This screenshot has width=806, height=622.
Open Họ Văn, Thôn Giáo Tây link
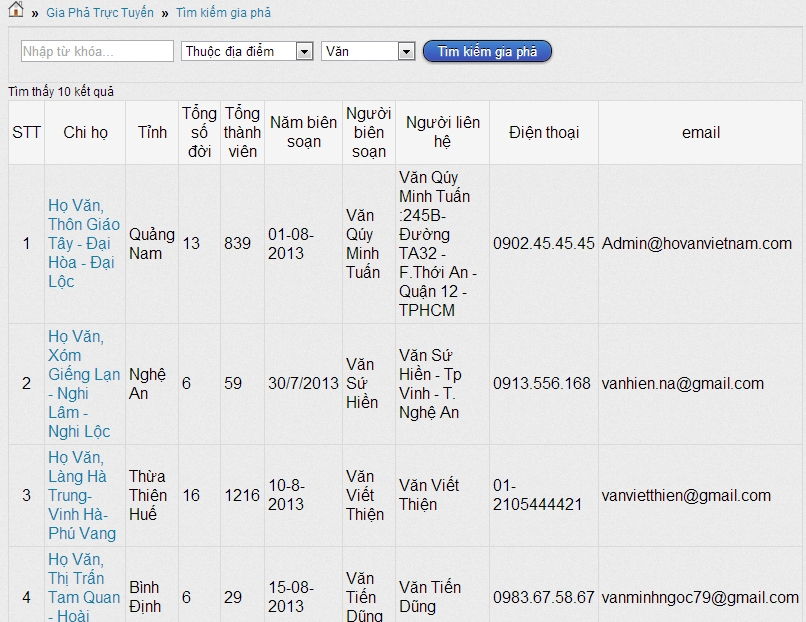coord(84,243)
